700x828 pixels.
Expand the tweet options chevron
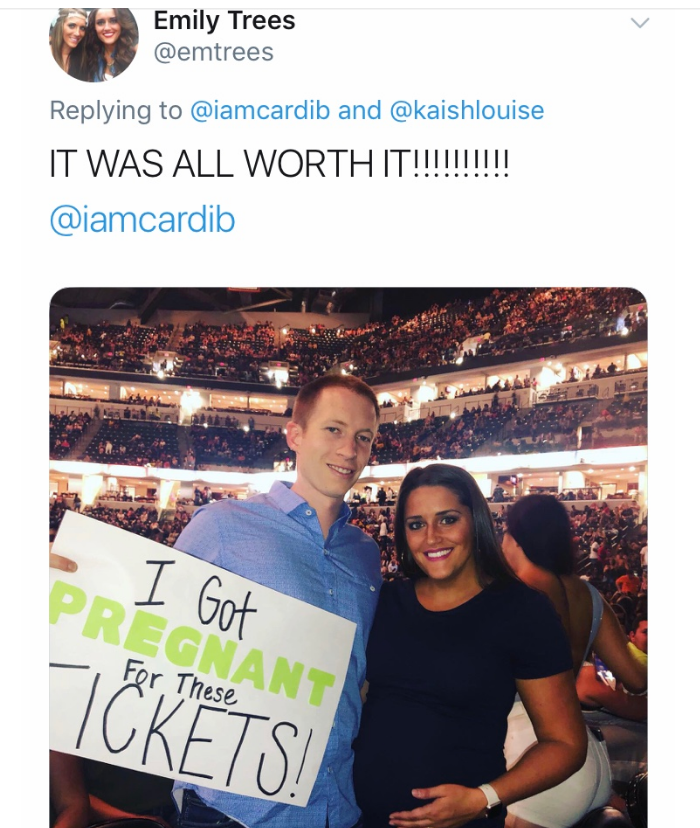(640, 23)
